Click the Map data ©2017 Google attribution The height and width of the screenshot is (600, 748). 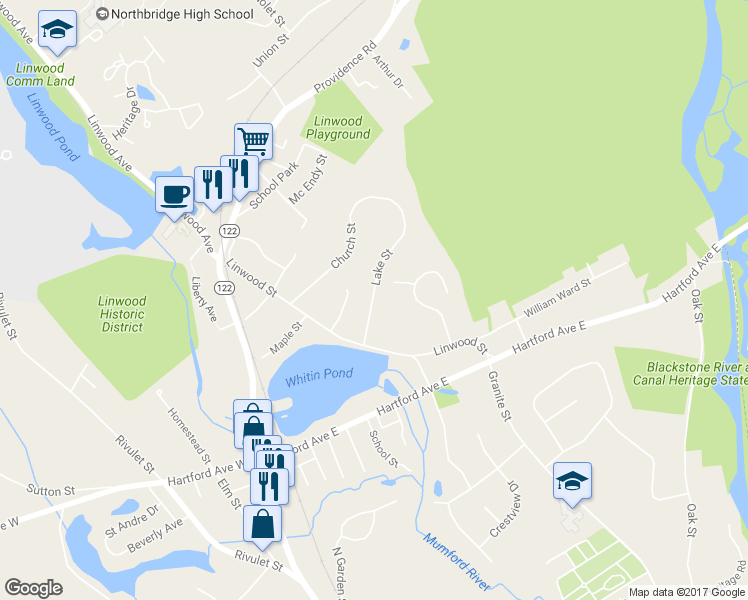(x=687, y=592)
